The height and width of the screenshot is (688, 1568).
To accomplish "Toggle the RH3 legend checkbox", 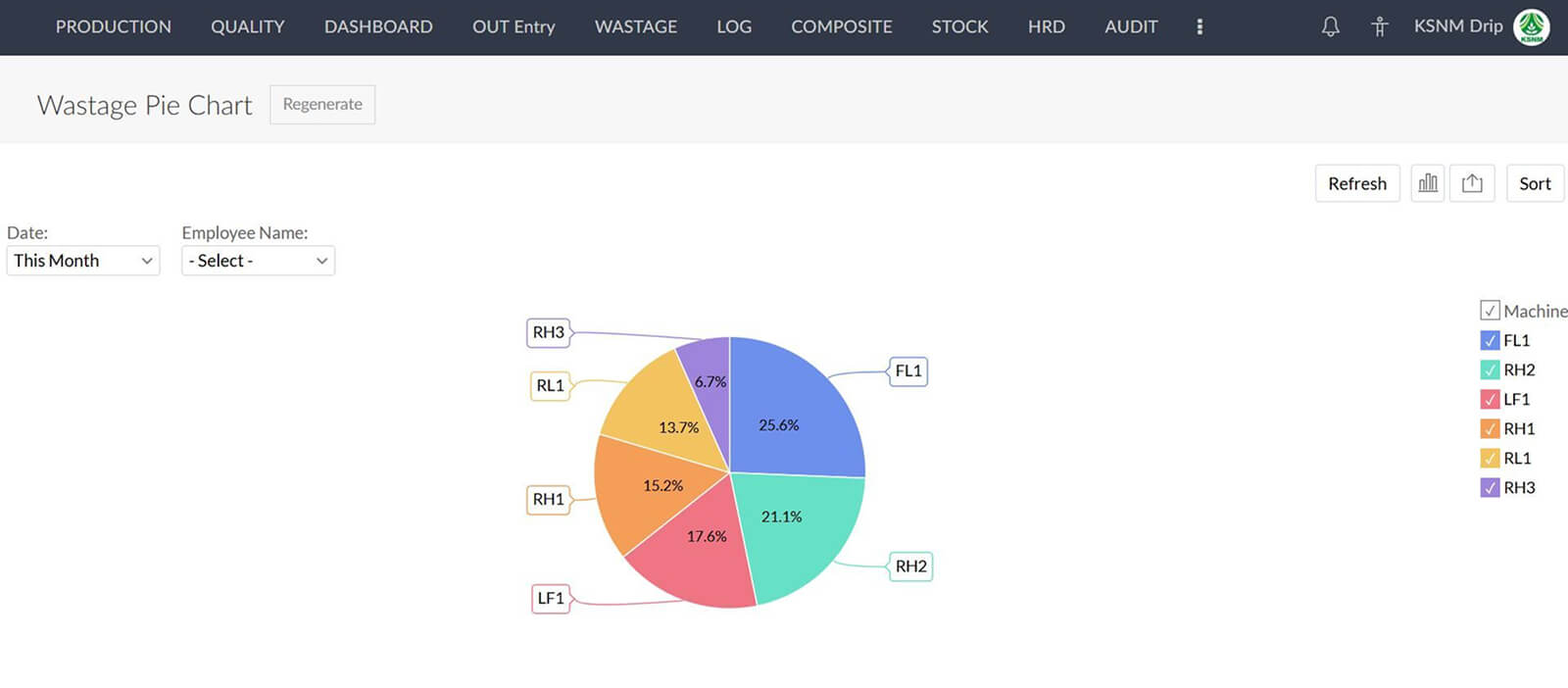I will [x=1490, y=487].
